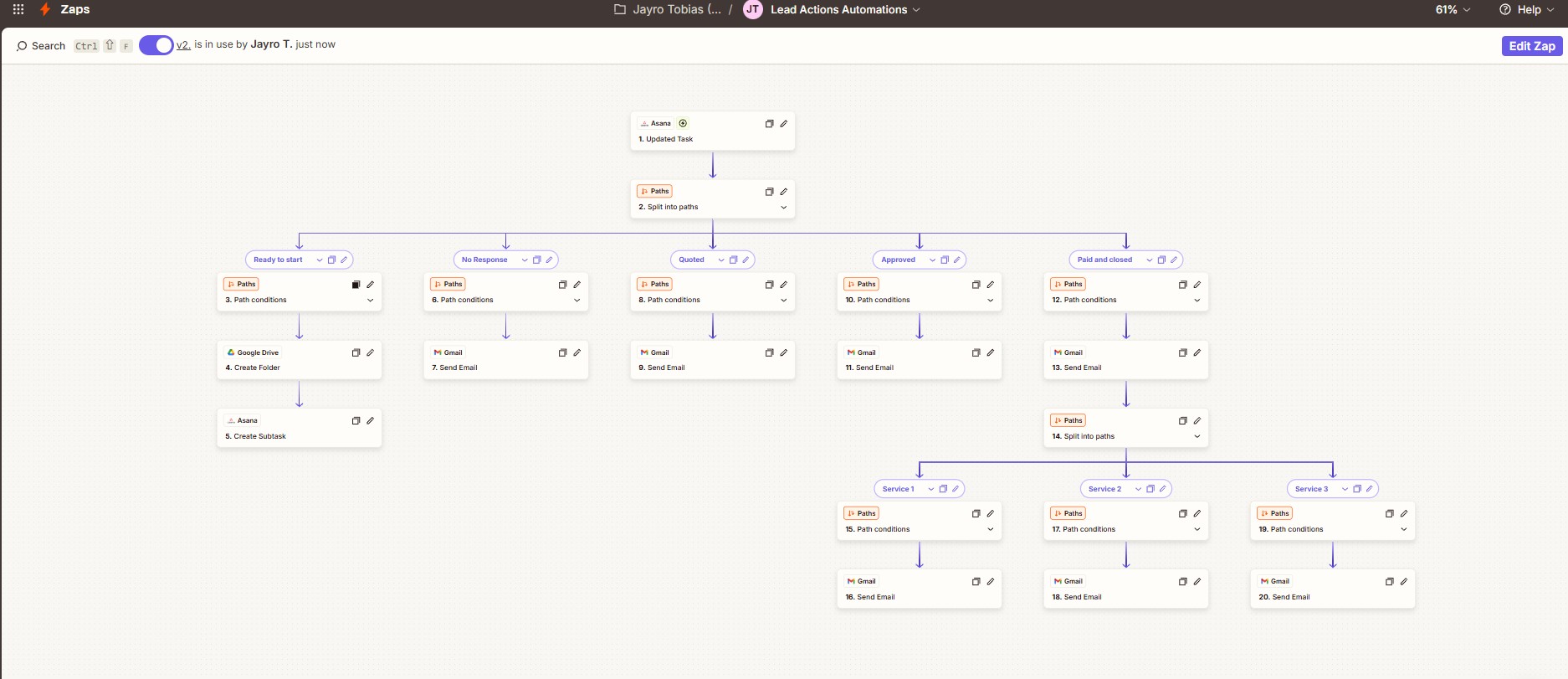Screen dimensions: 1568x679
Task: Expand step 12. Path conditions chevron
Action: click(x=1197, y=301)
